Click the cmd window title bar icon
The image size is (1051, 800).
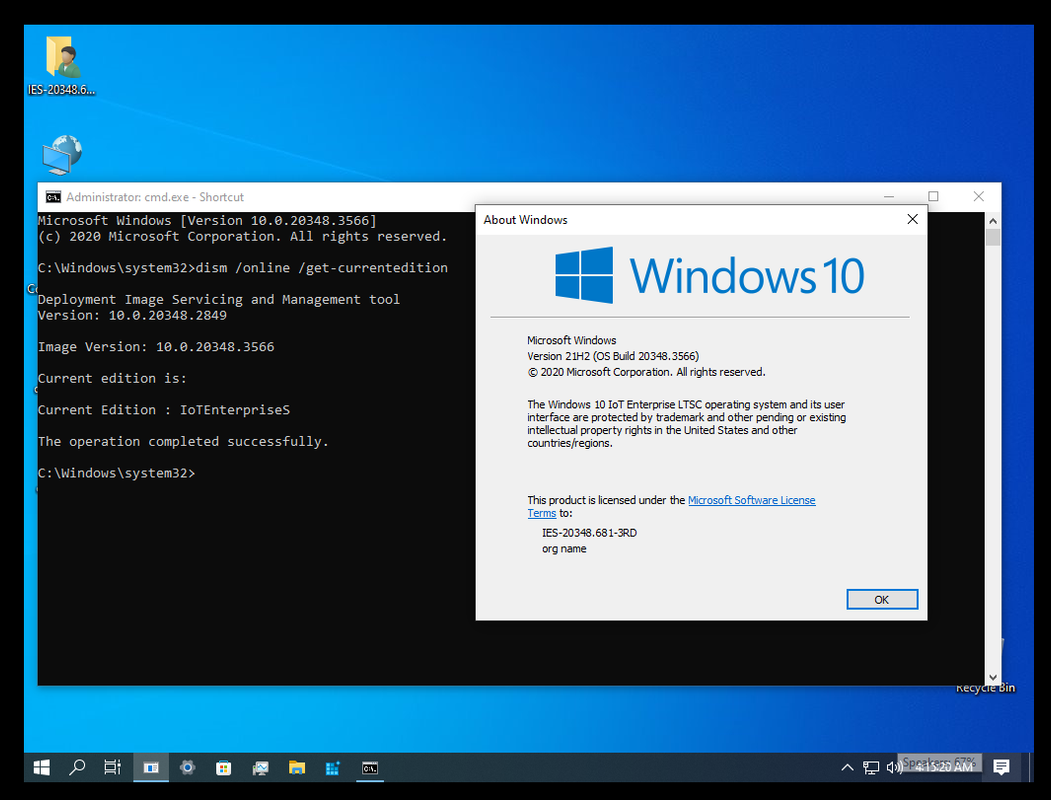pos(53,197)
